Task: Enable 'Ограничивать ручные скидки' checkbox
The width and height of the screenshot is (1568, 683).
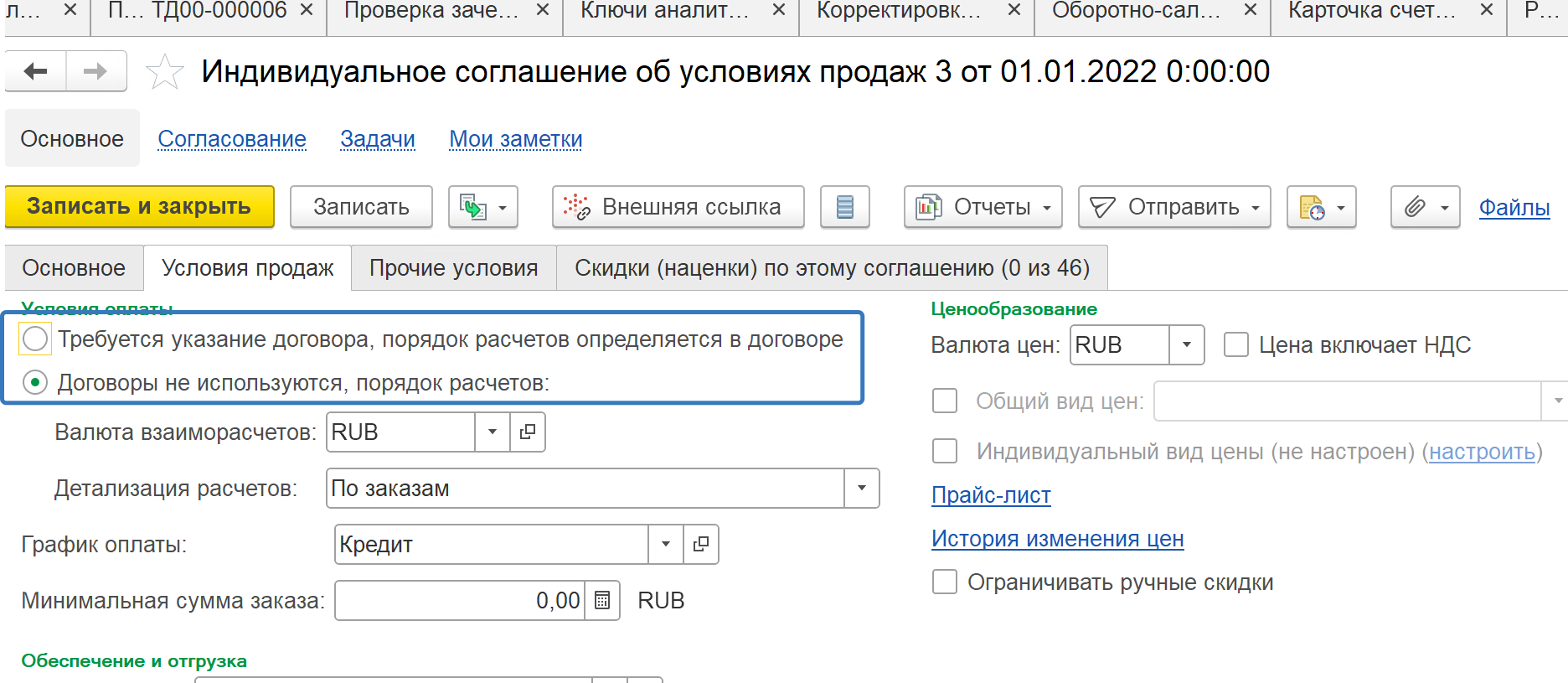Action: [x=945, y=582]
